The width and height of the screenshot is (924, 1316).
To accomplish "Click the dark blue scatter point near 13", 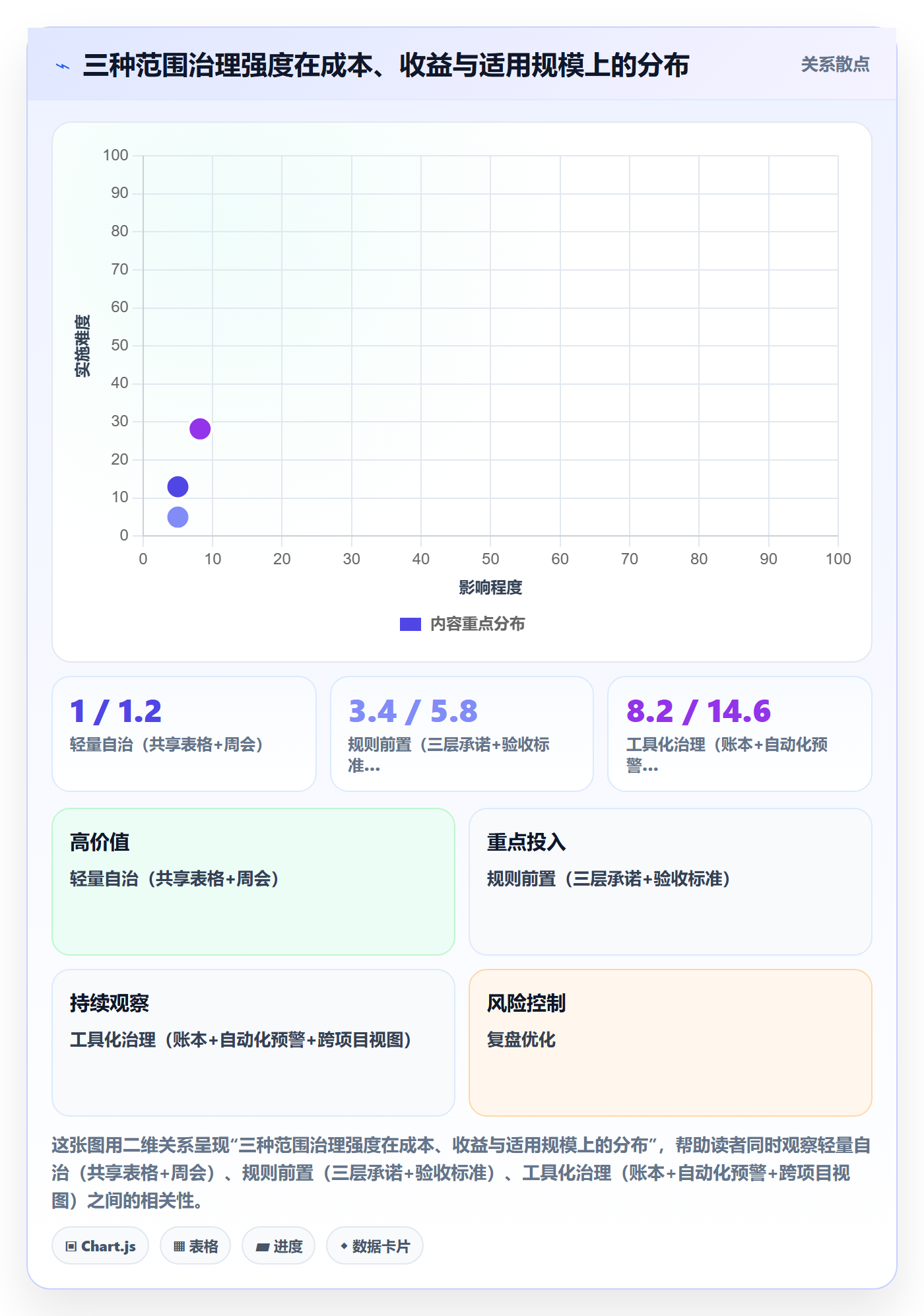I will click(178, 487).
